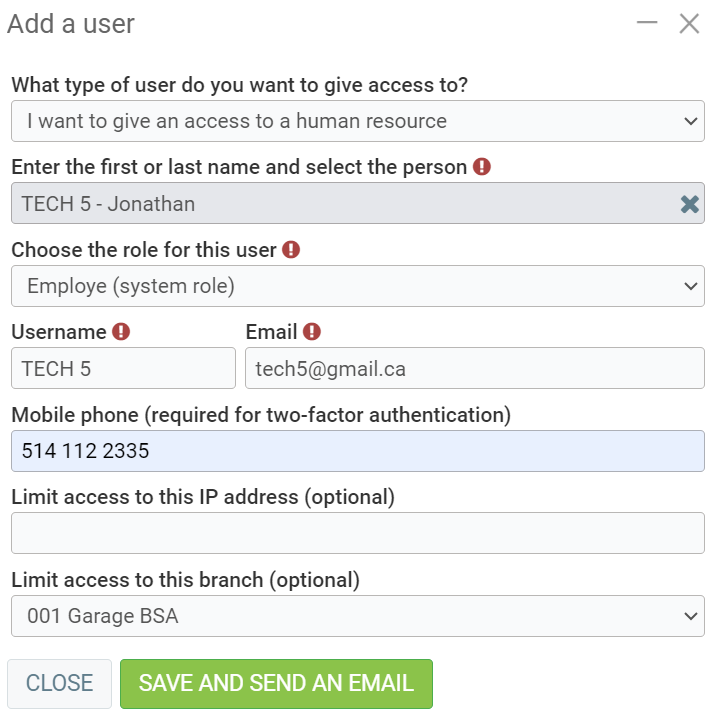Expand the role dropdown showing Employe
Screen dimensions: 710x715
[357, 286]
